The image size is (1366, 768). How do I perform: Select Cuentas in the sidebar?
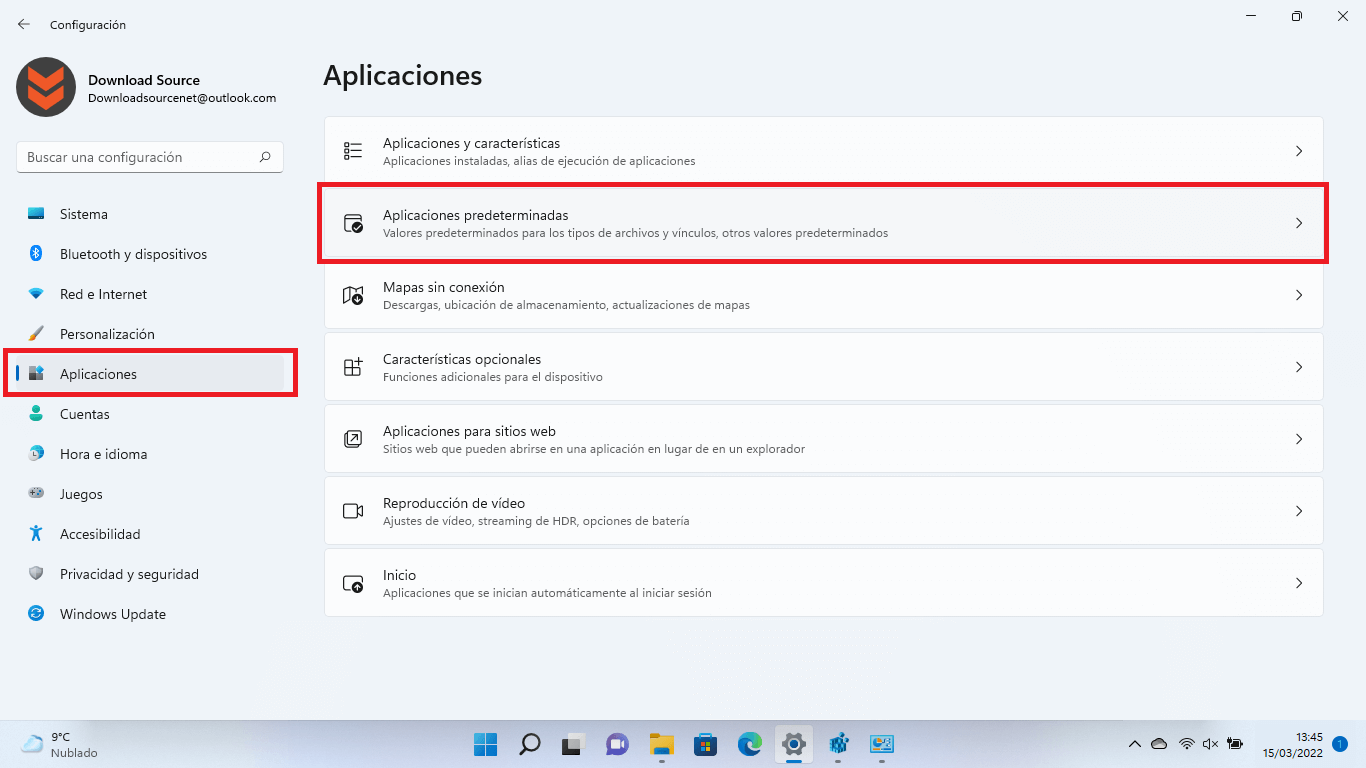tap(150, 414)
